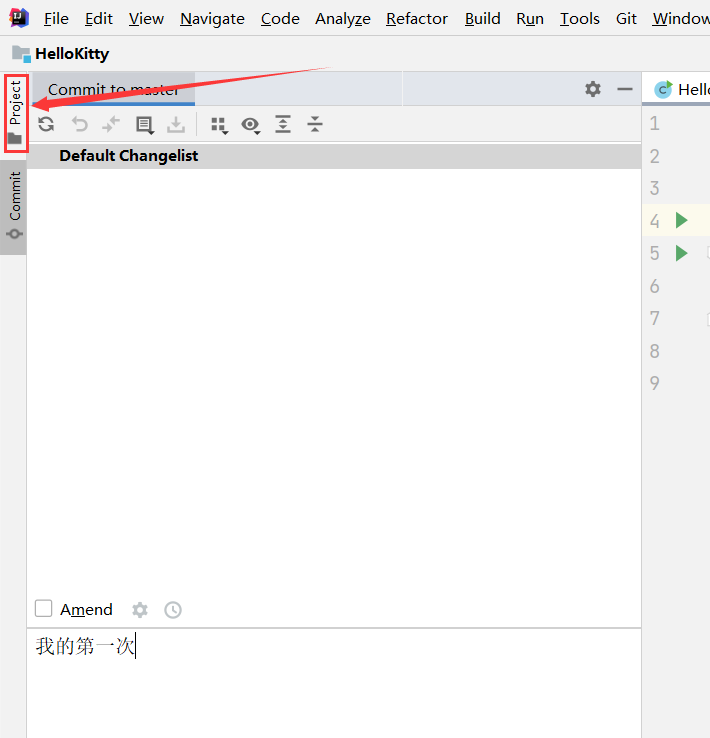The image size is (710, 738).
Task: Open the View menu
Action: click(146, 19)
